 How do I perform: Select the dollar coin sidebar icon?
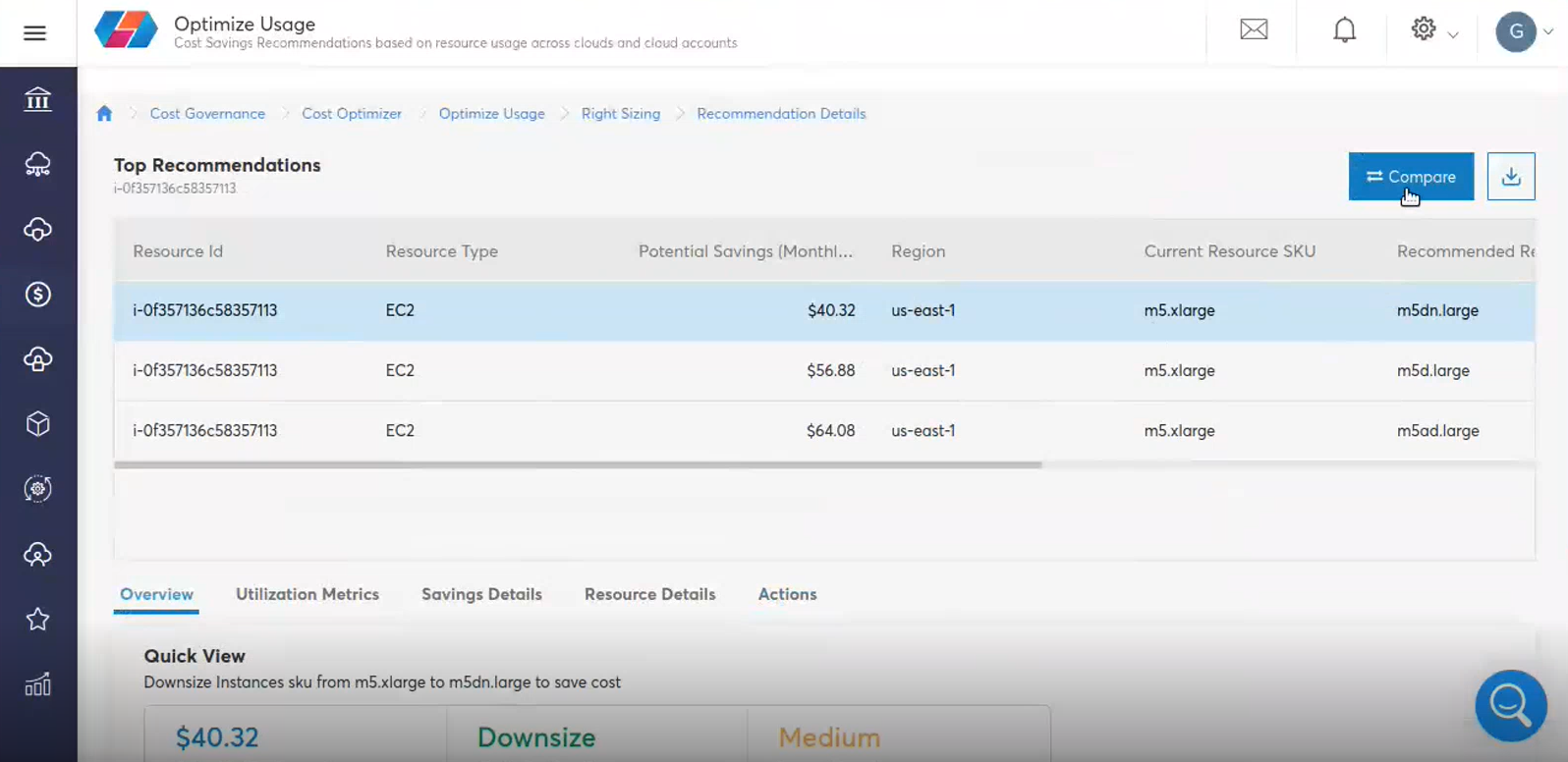pos(37,294)
